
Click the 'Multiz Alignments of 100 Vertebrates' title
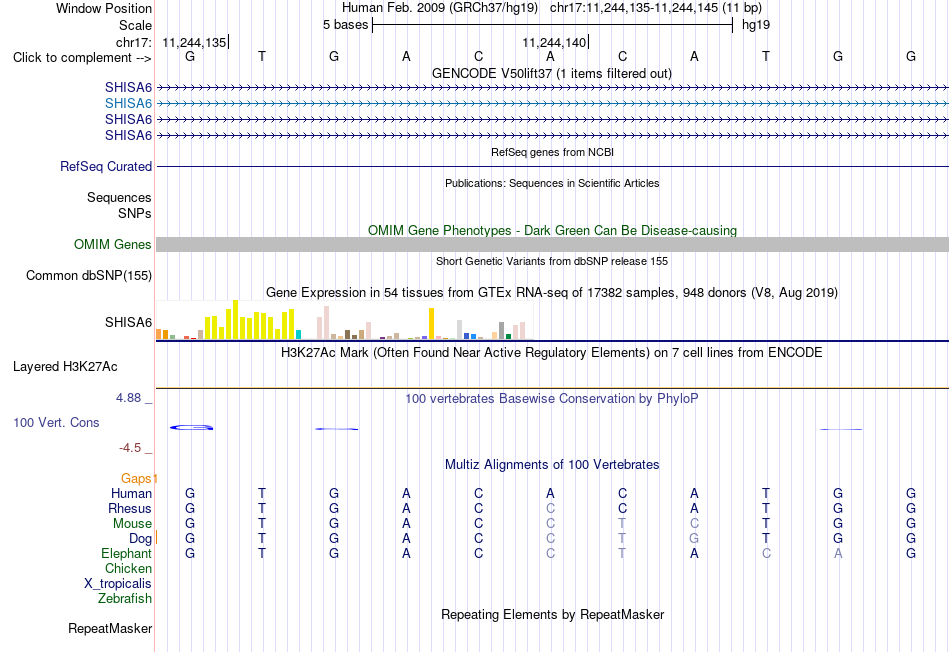(x=552, y=465)
